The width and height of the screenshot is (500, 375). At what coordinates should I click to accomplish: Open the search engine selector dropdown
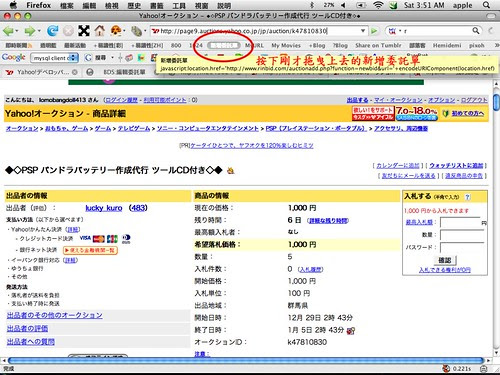[x=400, y=31]
